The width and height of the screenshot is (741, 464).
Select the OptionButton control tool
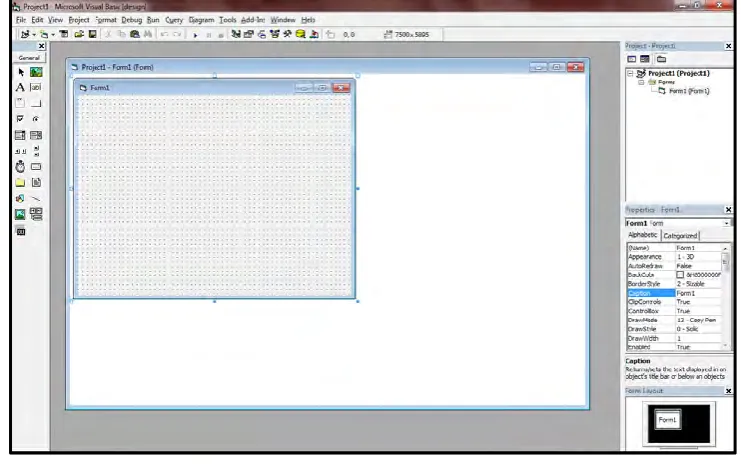[x=36, y=119]
